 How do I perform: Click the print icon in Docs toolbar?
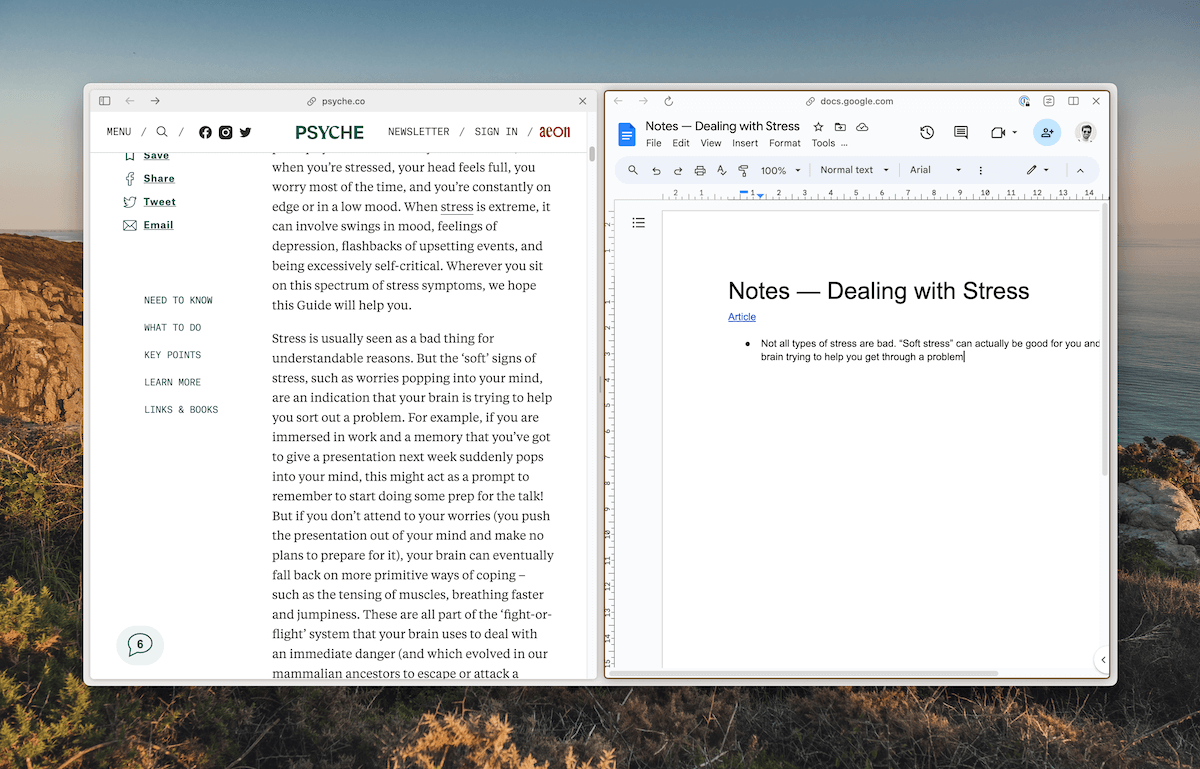(700, 171)
